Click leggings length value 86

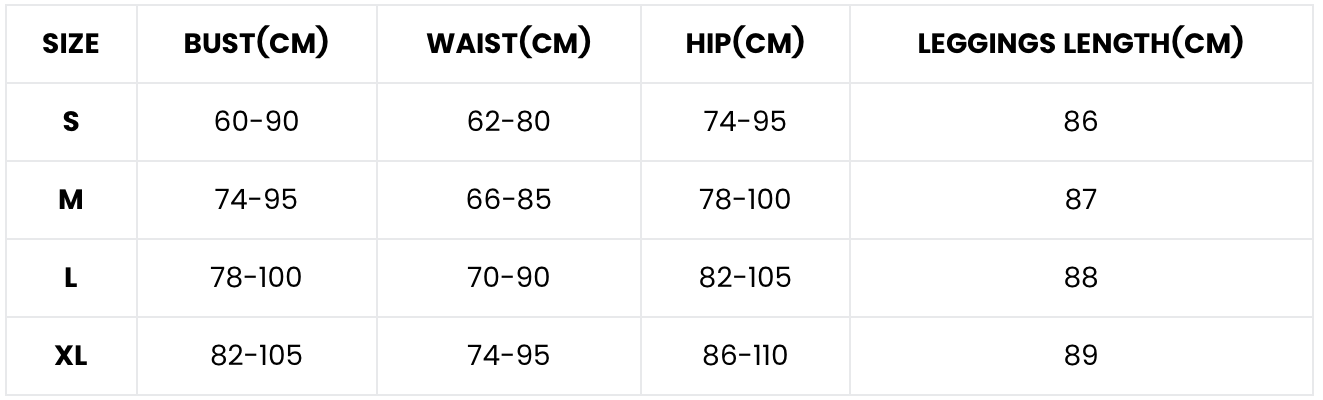click(x=1081, y=122)
